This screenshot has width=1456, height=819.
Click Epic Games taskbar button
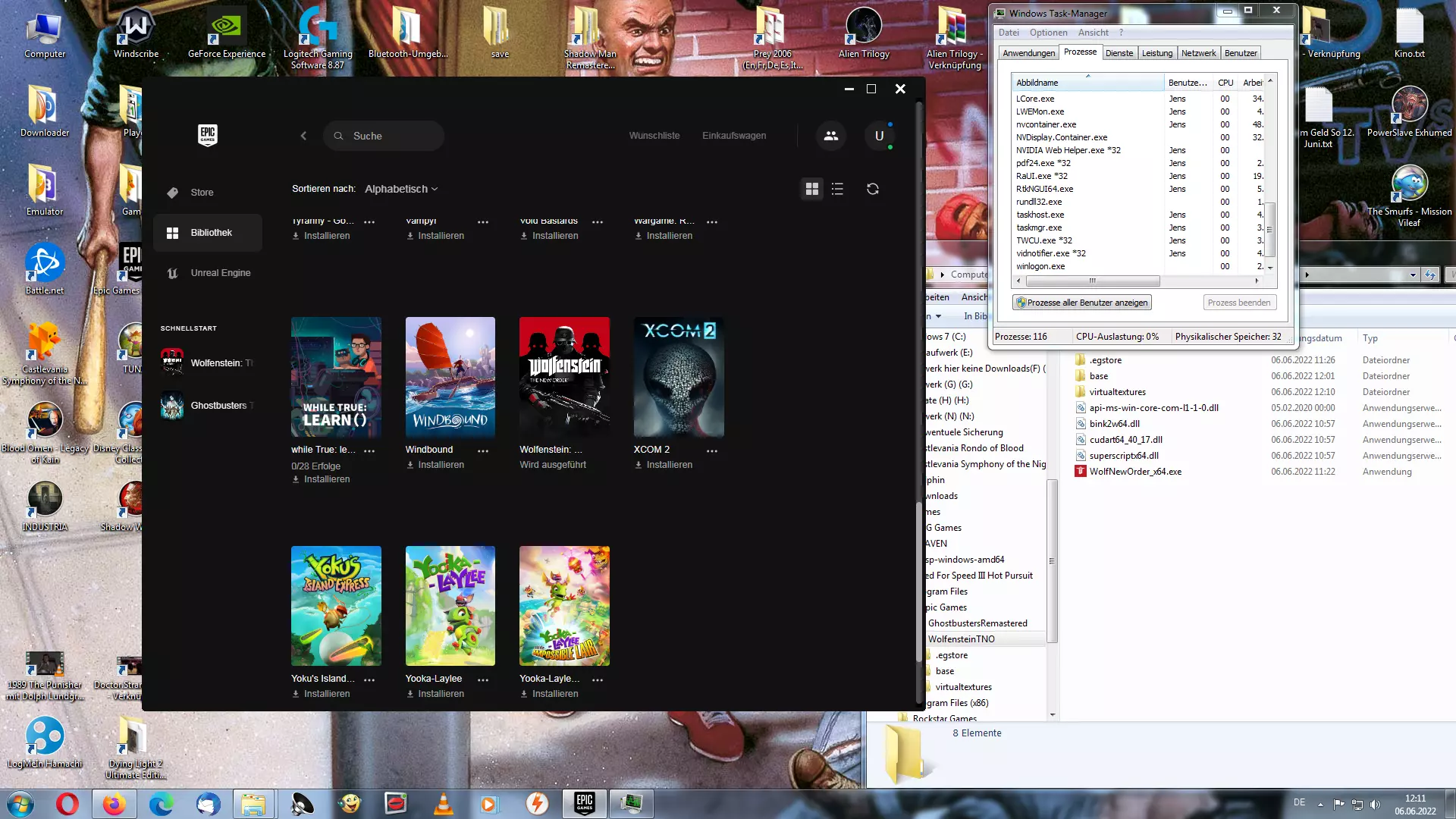pos(585,804)
